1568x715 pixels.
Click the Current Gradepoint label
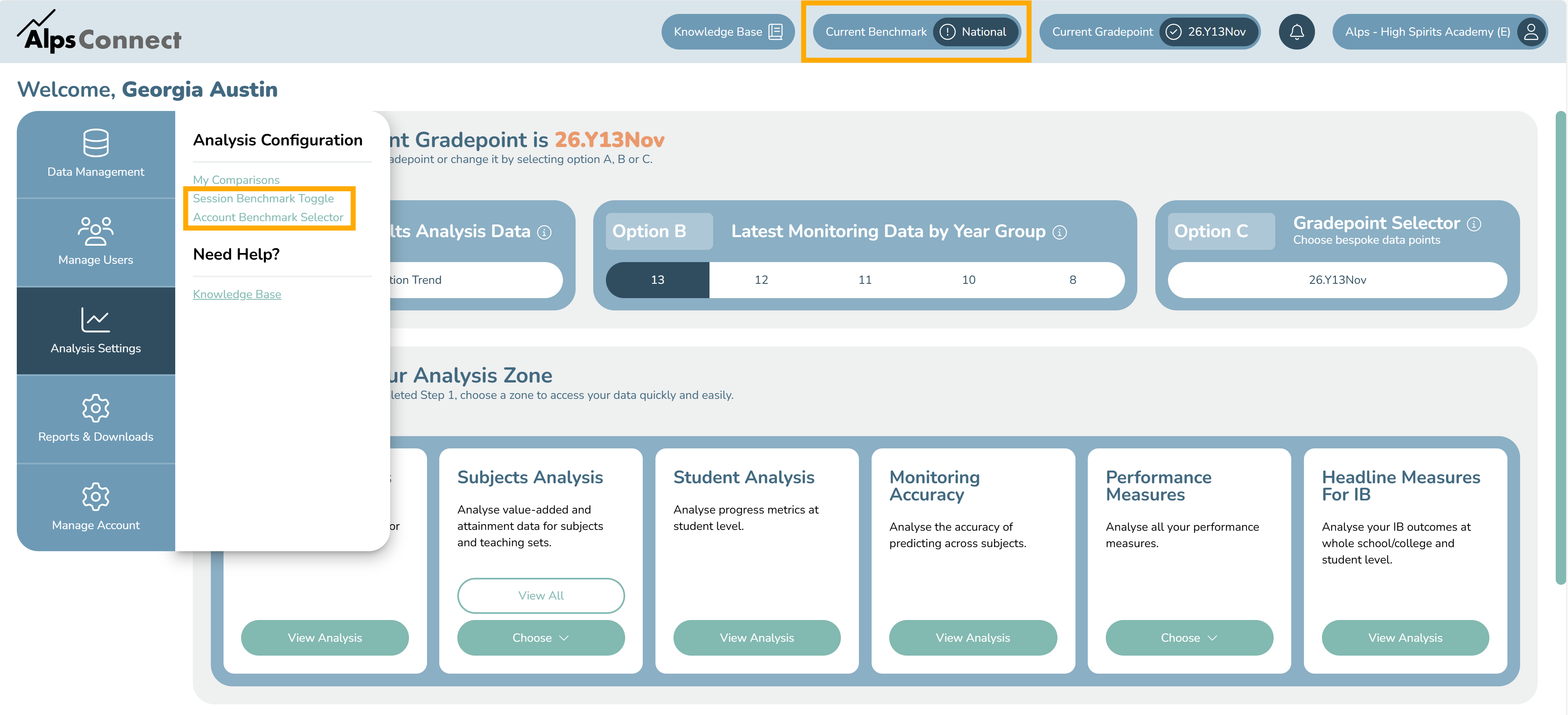(1102, 32)
